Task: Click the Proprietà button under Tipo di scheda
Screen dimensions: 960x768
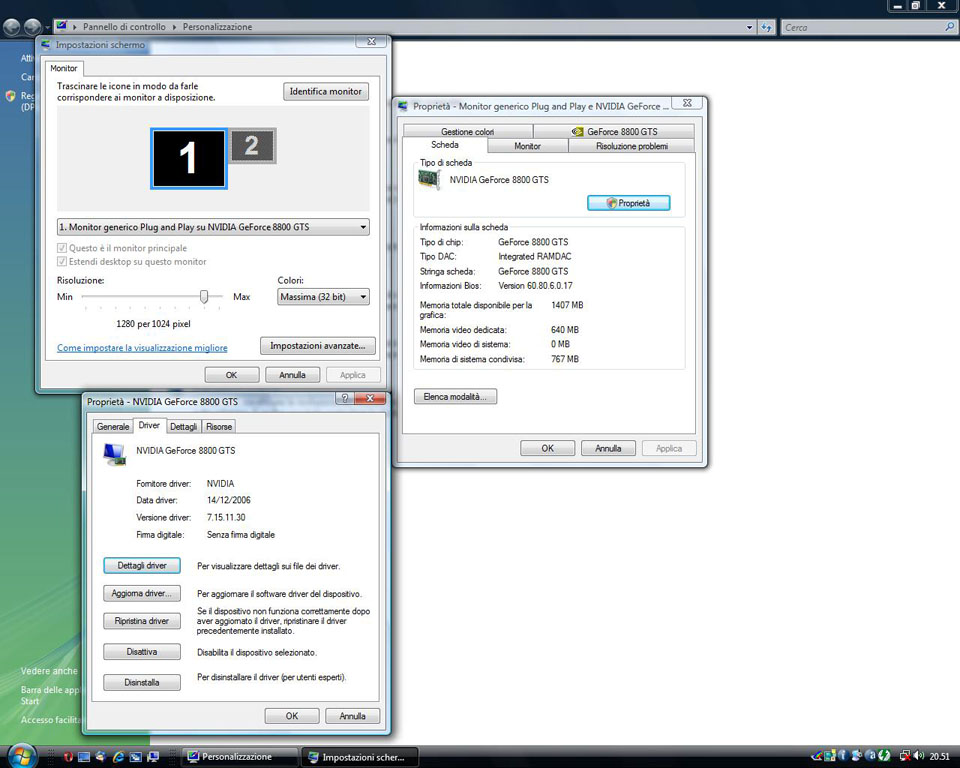Action: coord(628,203)
